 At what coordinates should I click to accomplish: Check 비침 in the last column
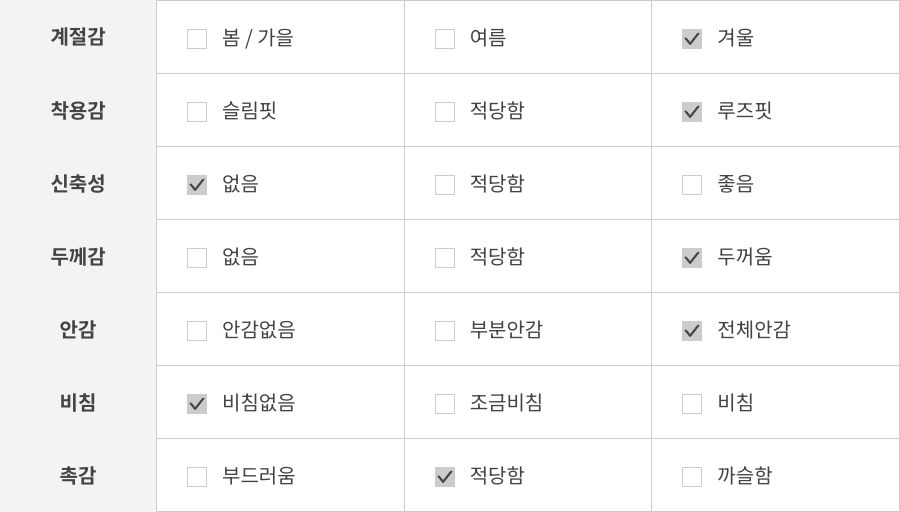[x=692, y=404]
